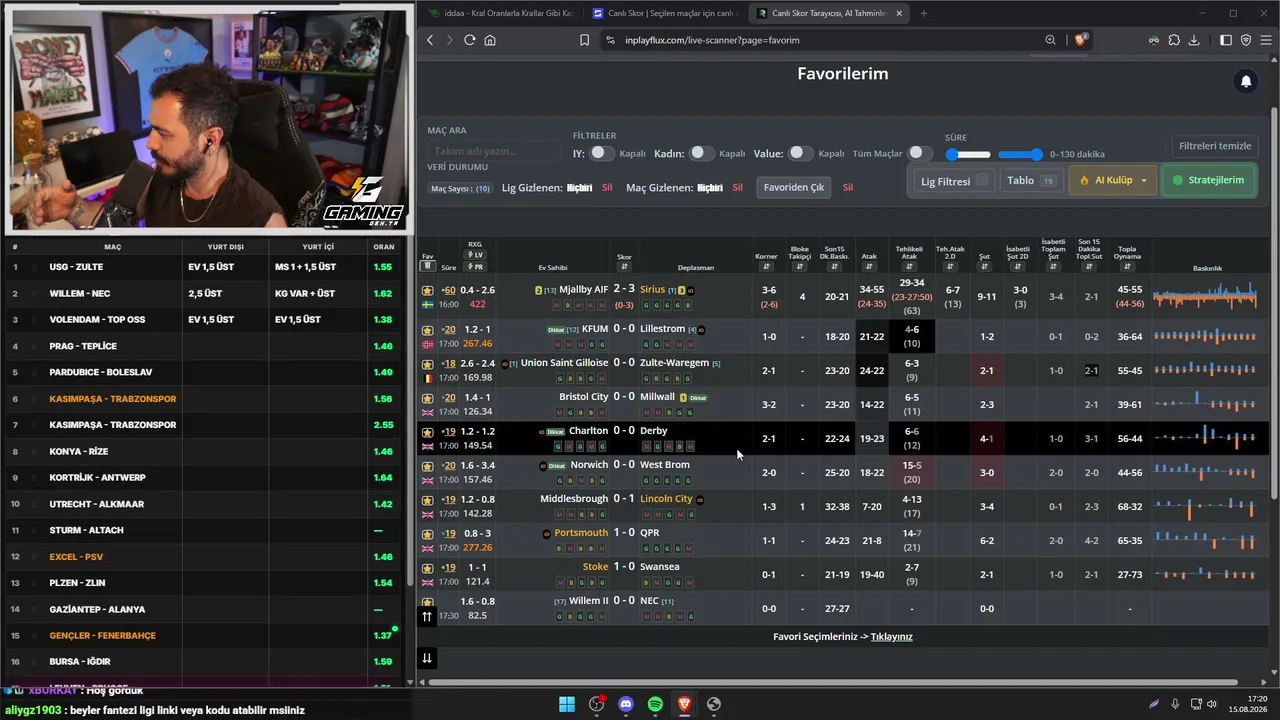Toggle the browser sidebar panel icon
Viewport: 1280px width, 720px height.
coord(1226,40)
